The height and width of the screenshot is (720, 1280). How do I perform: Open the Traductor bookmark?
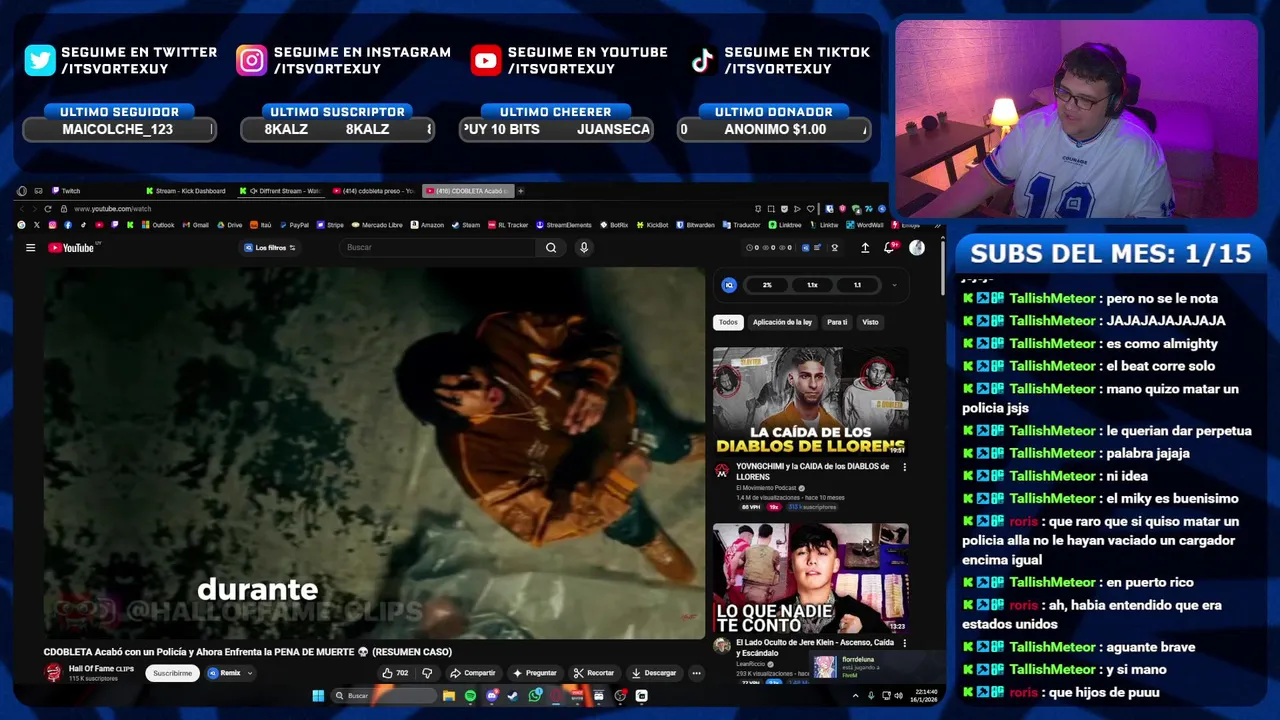pyautogui.click(x=742, y=225)
